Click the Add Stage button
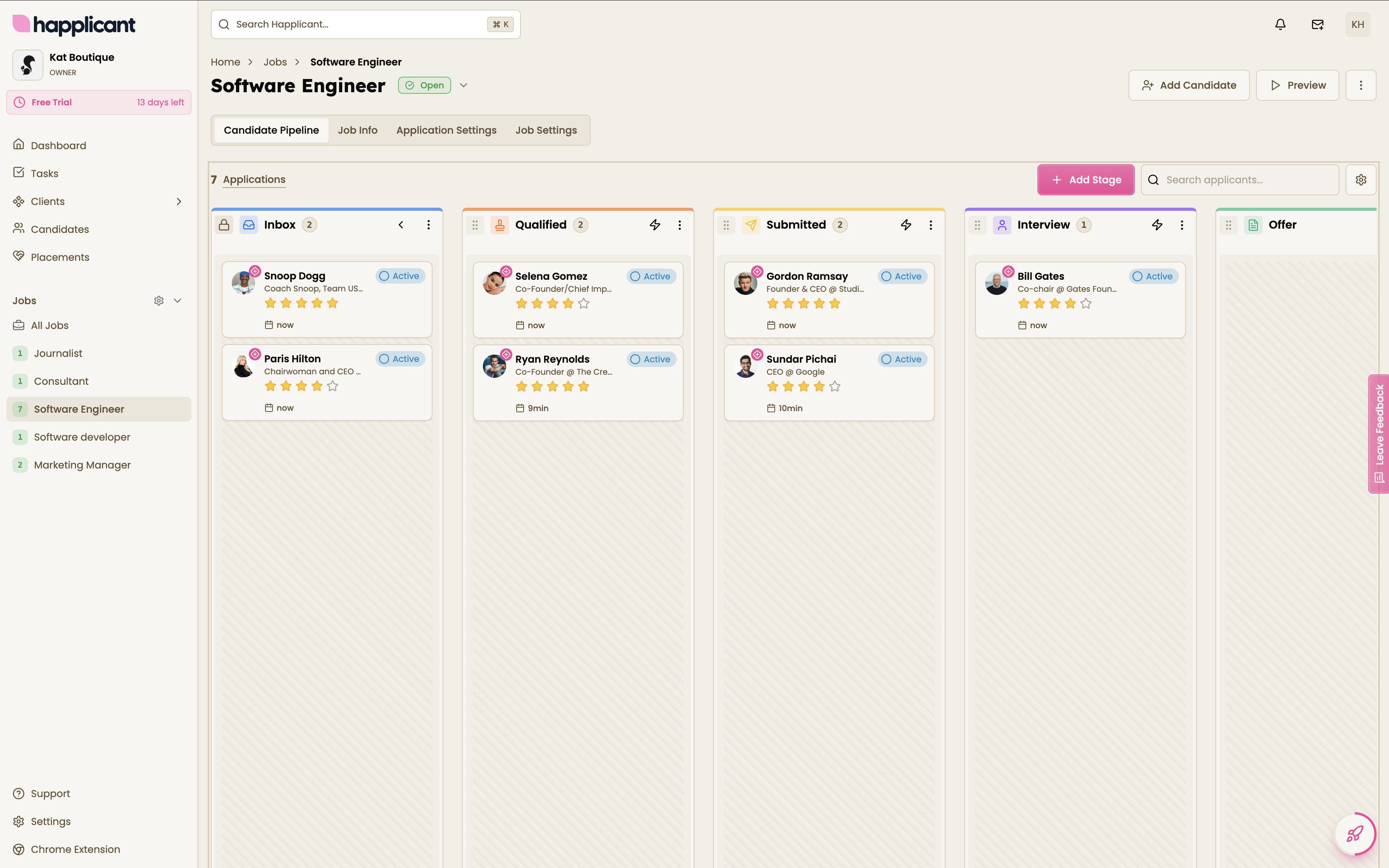Viewport: 1389px width, 868px height. pos(1086,180)
